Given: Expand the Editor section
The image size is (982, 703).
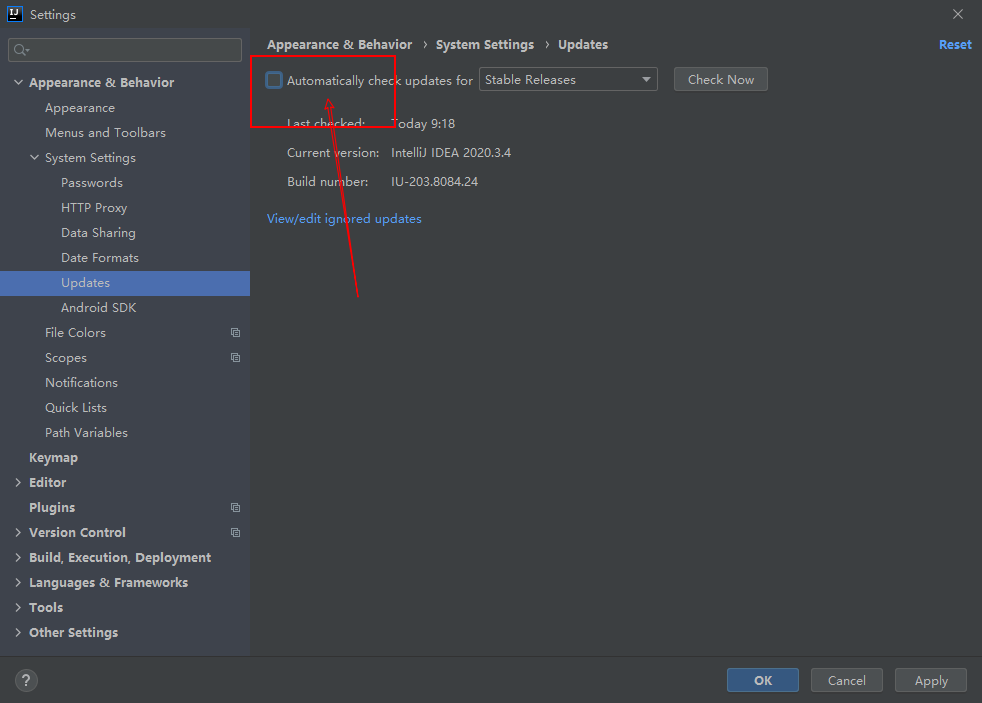Looking at the screenshot, I should (18, 482).
